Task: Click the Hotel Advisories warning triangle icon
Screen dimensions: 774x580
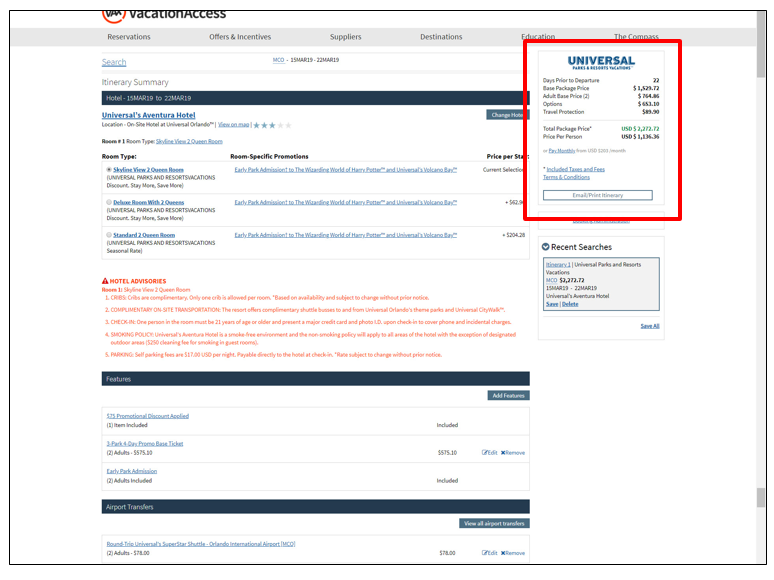Action: pyautogui.click(x=105, y=281)
